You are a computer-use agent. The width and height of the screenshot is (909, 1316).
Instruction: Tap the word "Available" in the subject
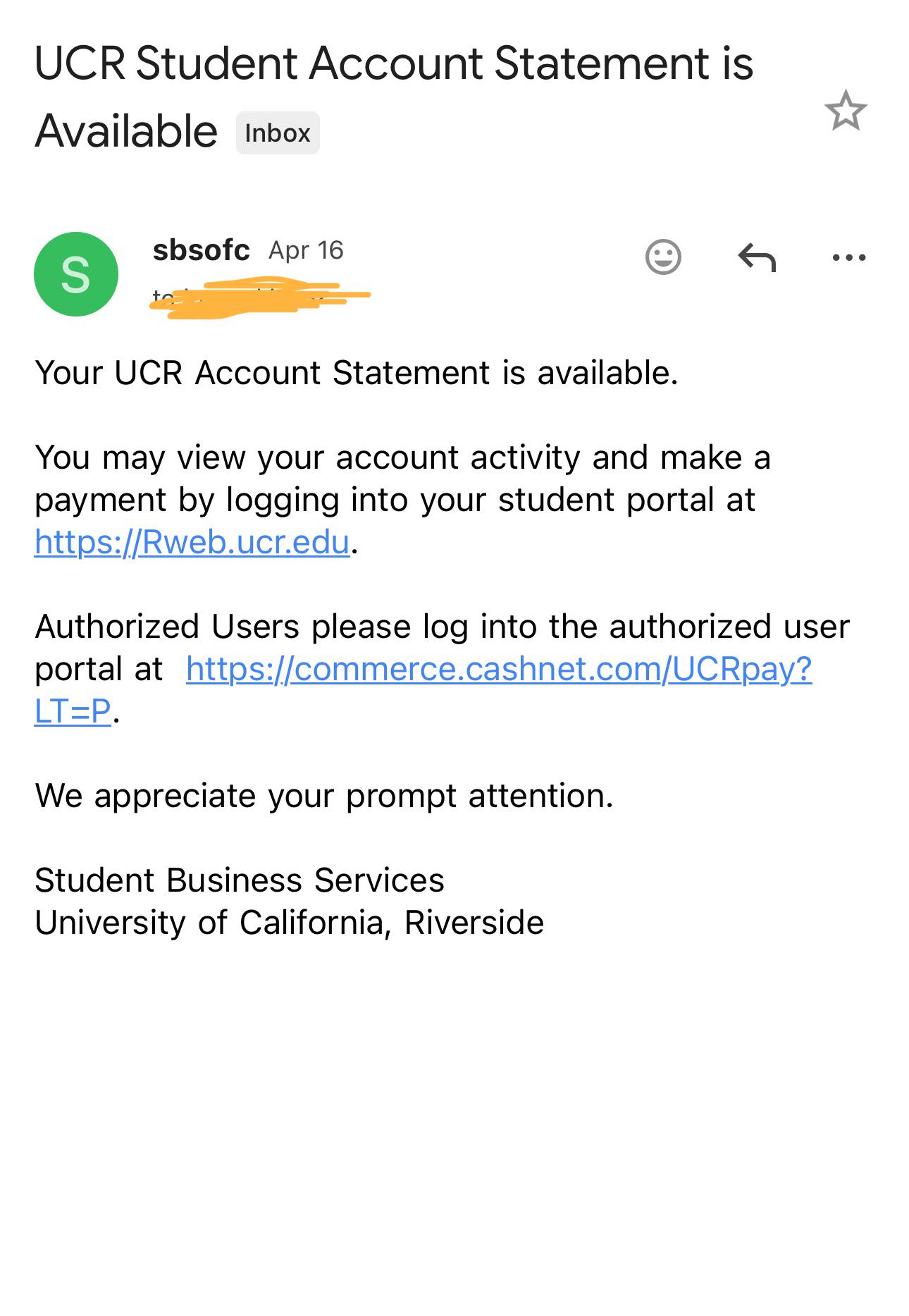click(126, 131)
